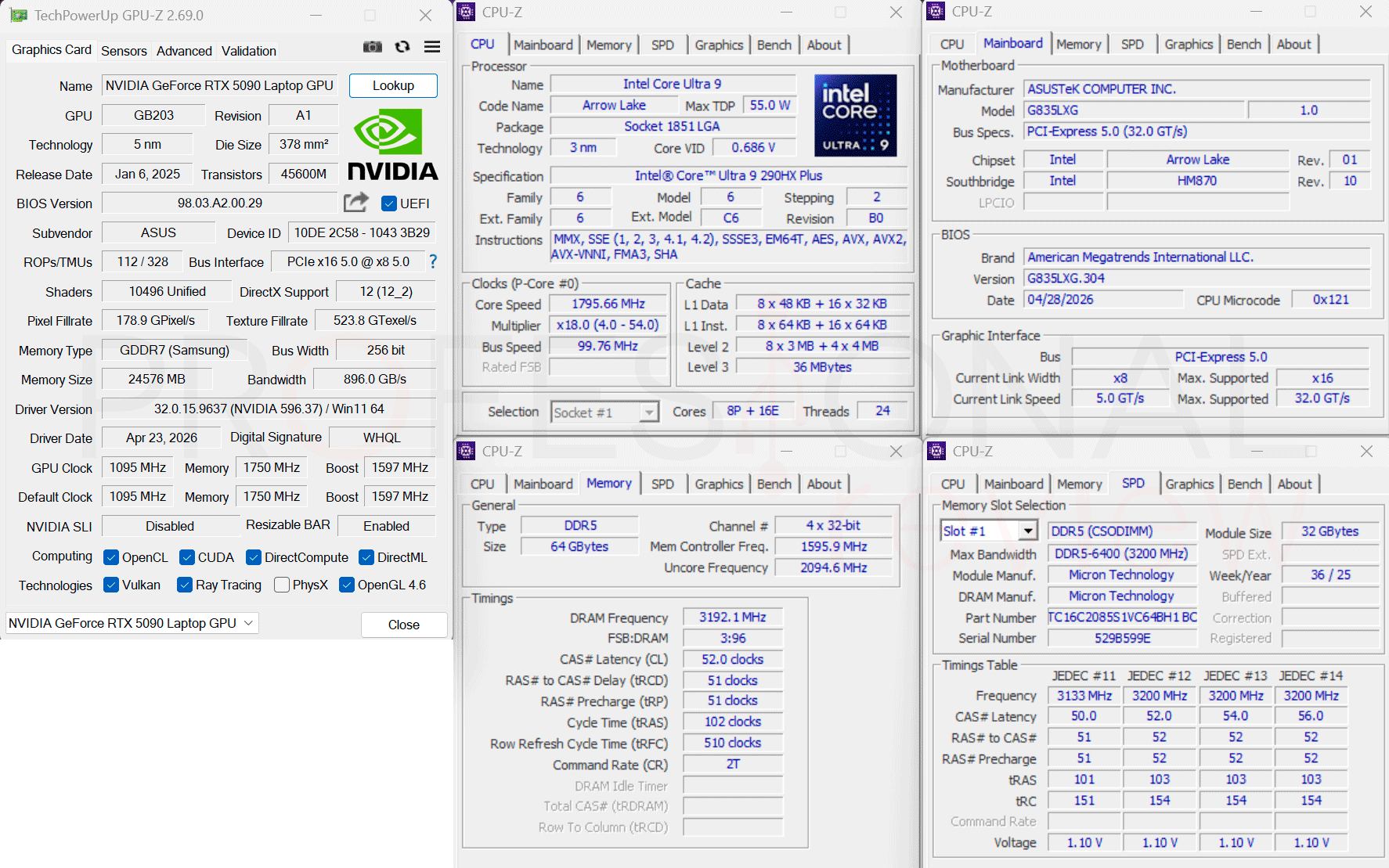Toggle the DirectML checkbox
Image resolution: width=1389 pixels, height=868 pixels.
pyautogui.click(x=366, y=557)
